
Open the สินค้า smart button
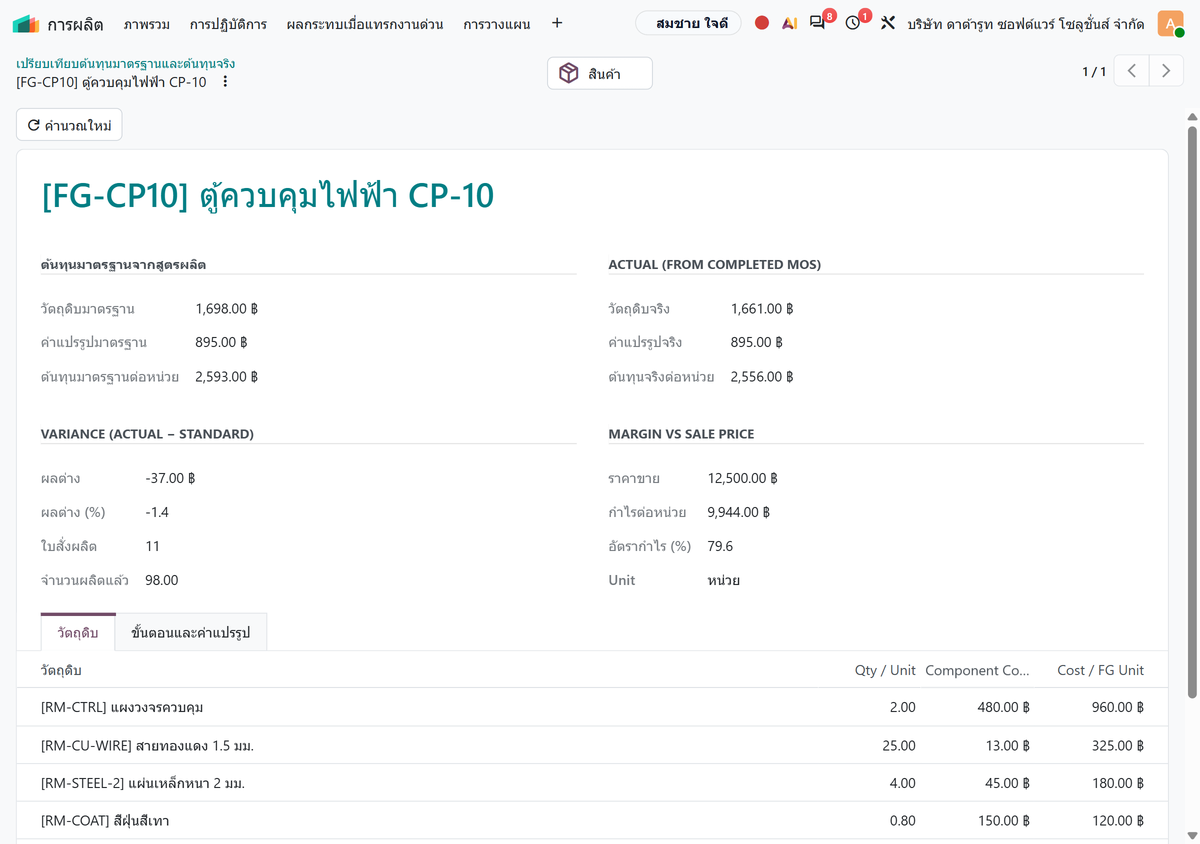(x=600, y=73)
